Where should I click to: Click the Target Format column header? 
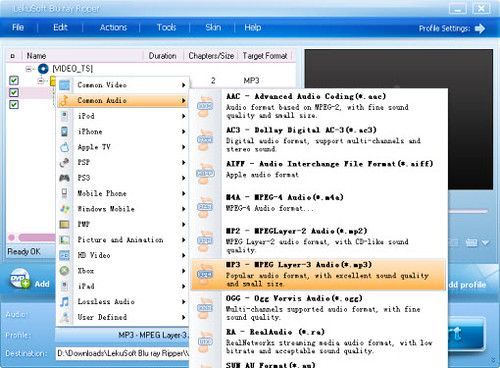pyautogui.click(x=265, y=56)
